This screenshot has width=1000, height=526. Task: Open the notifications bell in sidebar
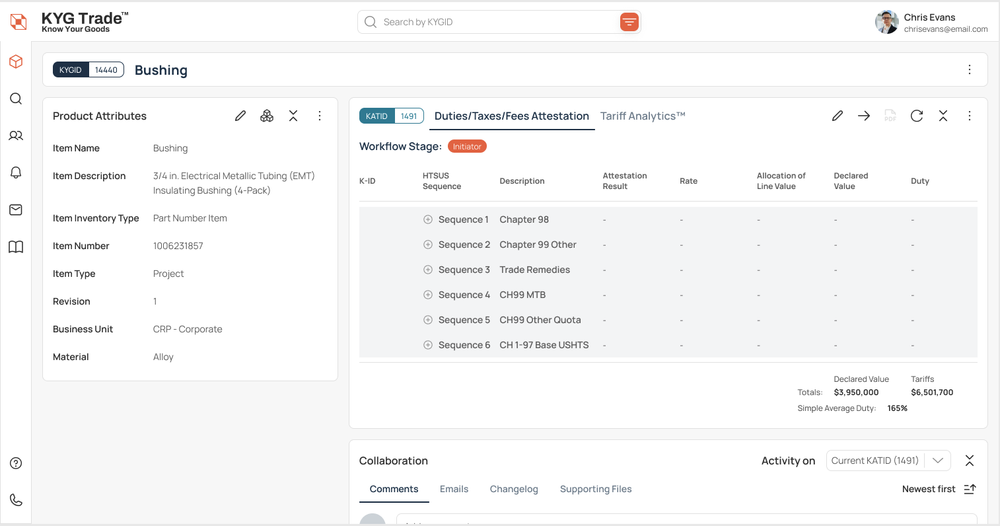(16, 173)
